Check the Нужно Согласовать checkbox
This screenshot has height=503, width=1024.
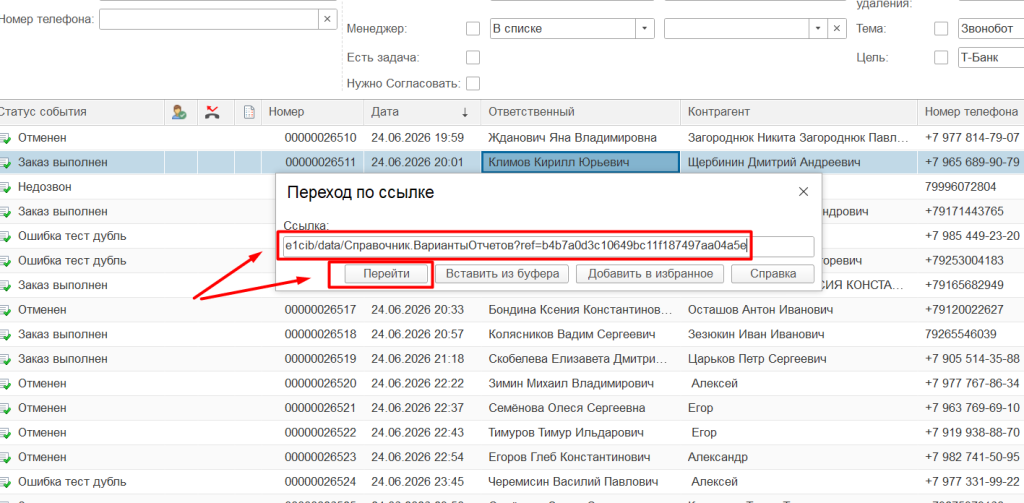(x=472, y=84)
